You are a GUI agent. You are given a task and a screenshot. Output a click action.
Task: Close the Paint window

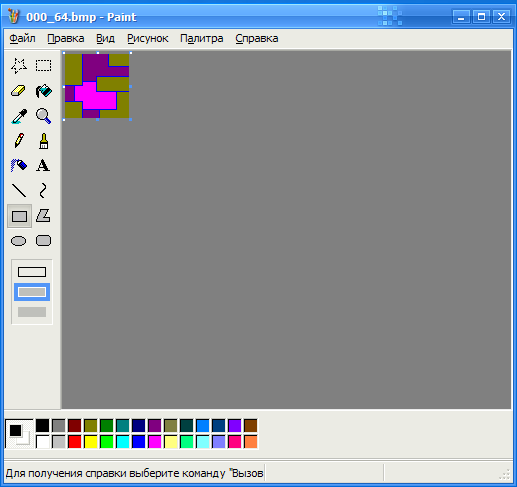(x=501, y=16)
